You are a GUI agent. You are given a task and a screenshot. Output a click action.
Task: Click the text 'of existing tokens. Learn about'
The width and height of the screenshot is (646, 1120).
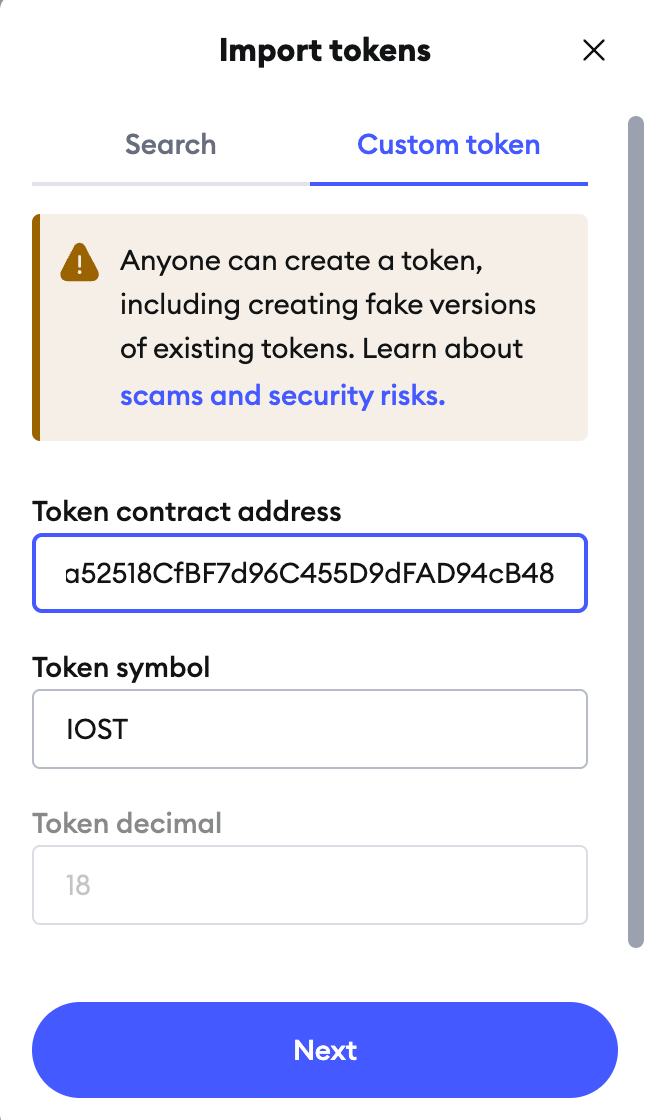[x=322, y=349]
